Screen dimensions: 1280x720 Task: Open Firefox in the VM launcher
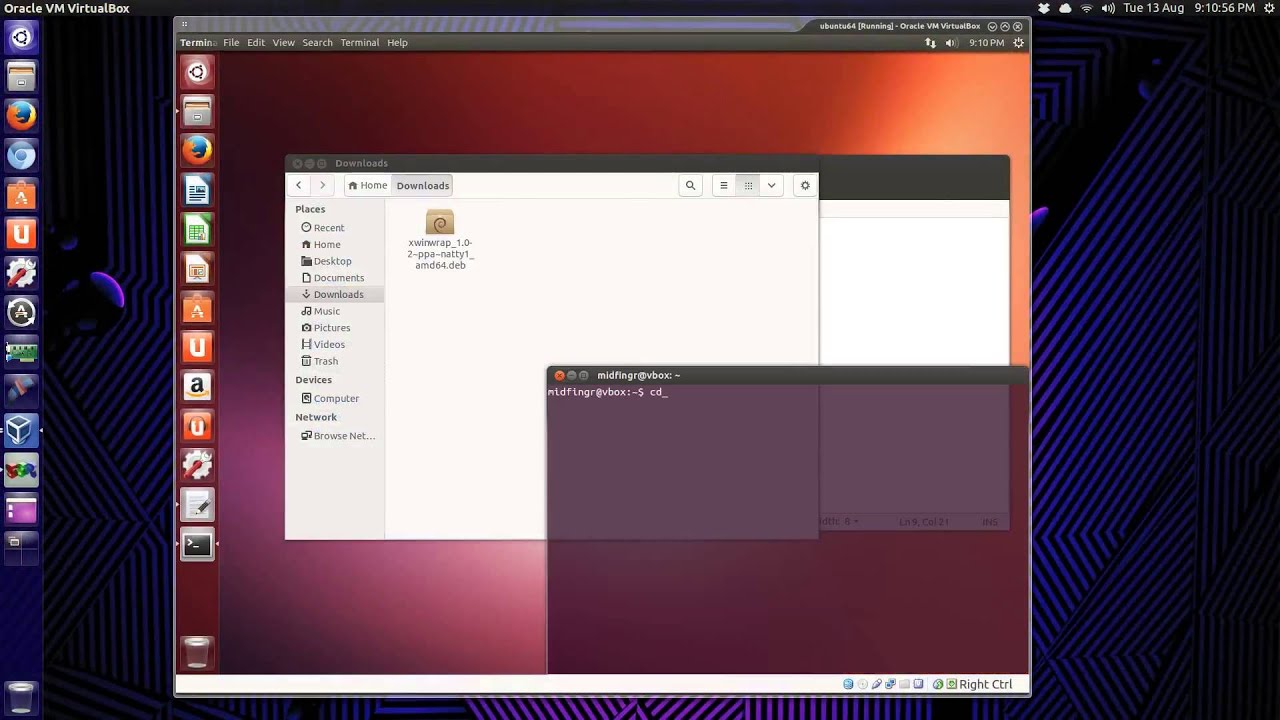pyautogui.click(x=197, y=151)
